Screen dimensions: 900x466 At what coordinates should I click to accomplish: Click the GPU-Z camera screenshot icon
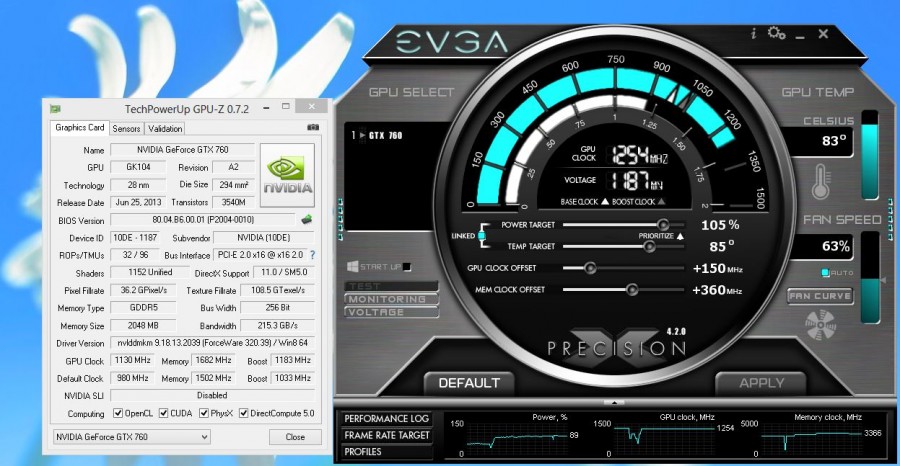(313, 127)
